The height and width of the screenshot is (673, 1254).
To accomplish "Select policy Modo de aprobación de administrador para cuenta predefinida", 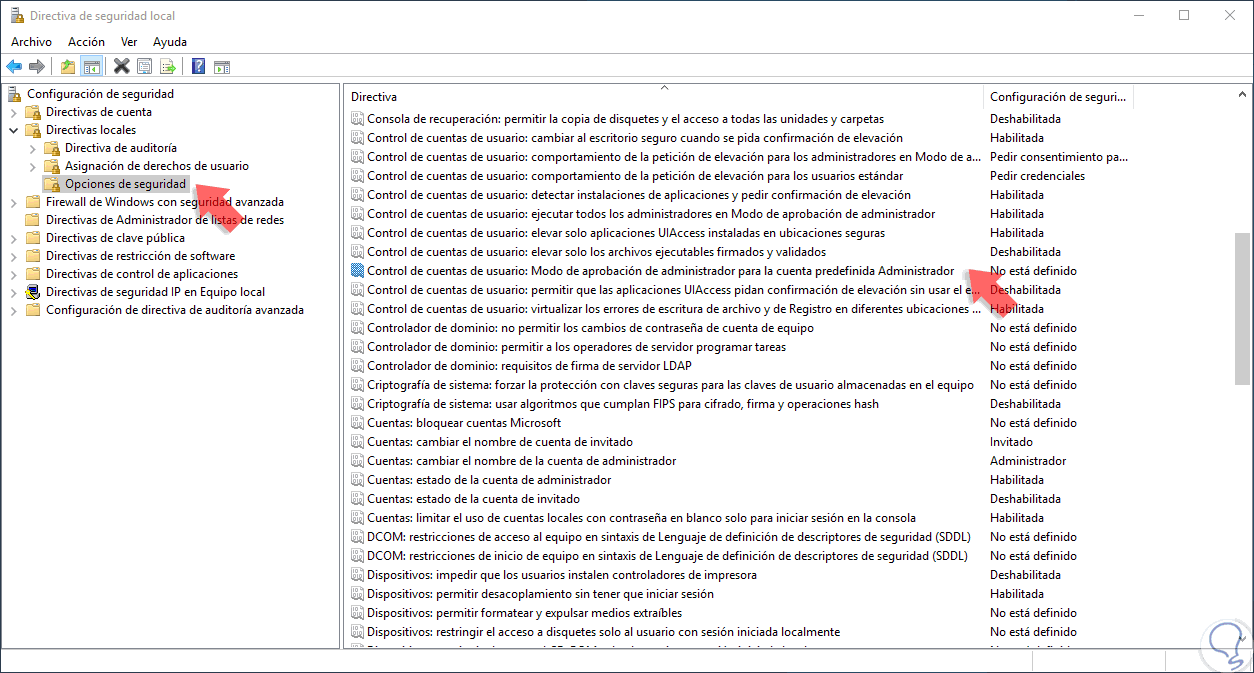I will (661, 271).
